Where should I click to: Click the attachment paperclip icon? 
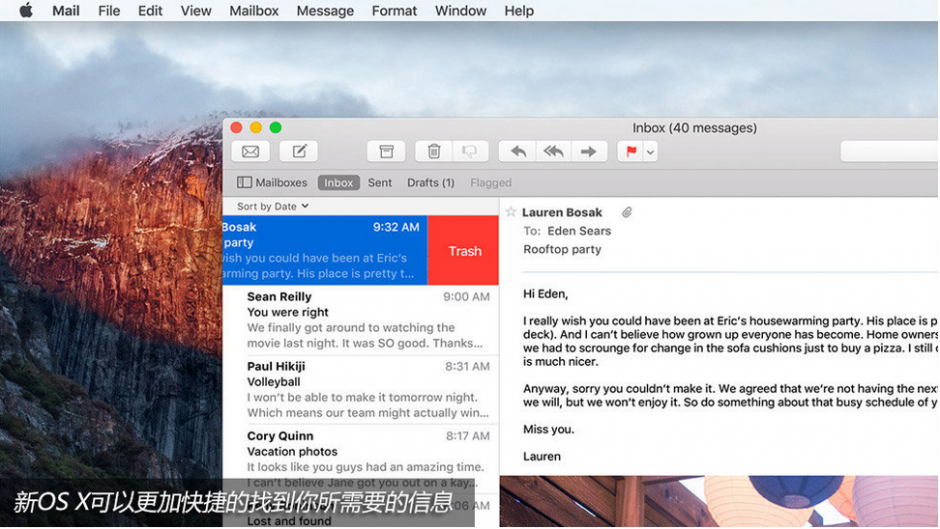point(626,212)
